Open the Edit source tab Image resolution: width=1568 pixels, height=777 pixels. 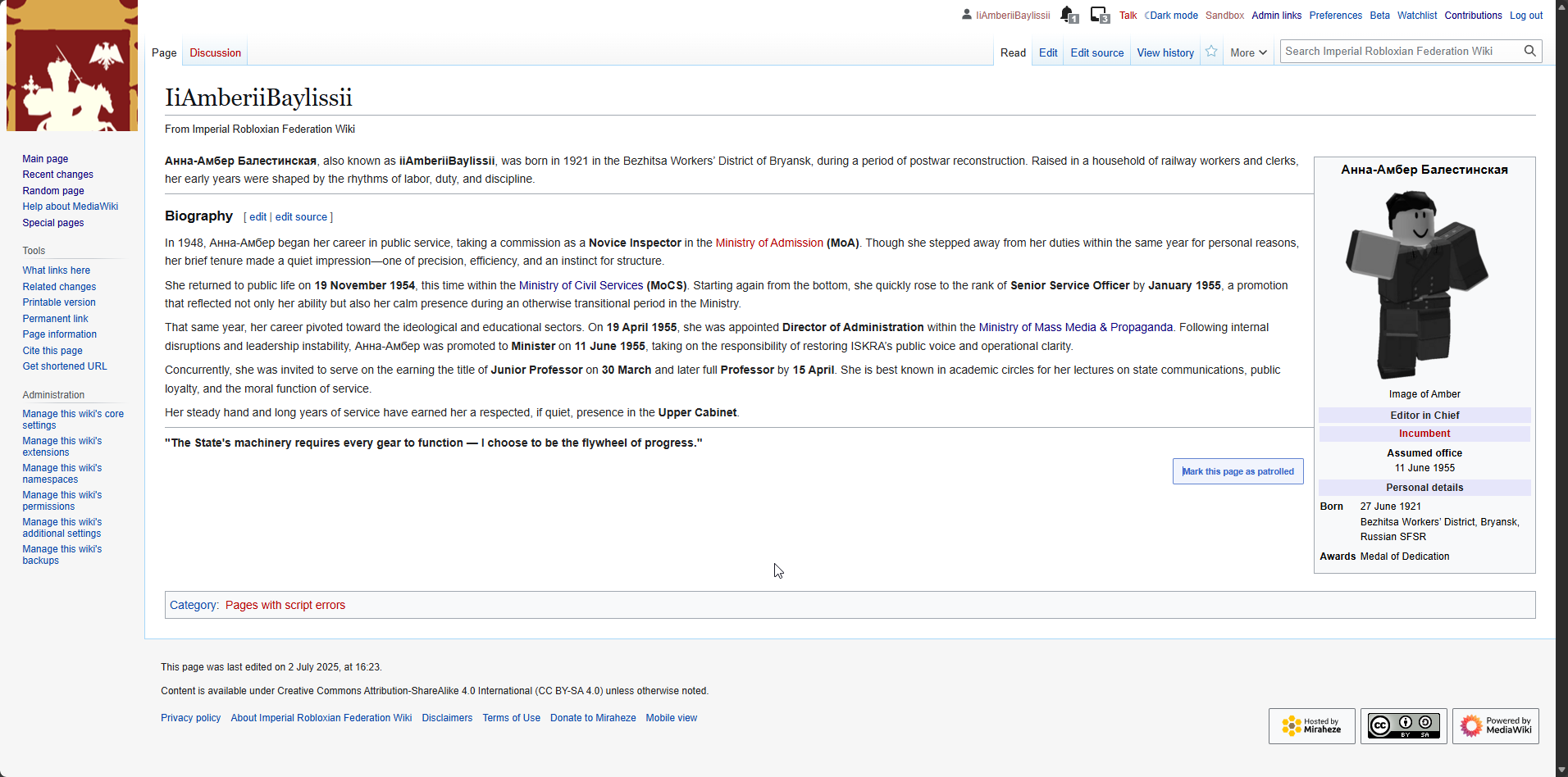tap(1096, 52)
